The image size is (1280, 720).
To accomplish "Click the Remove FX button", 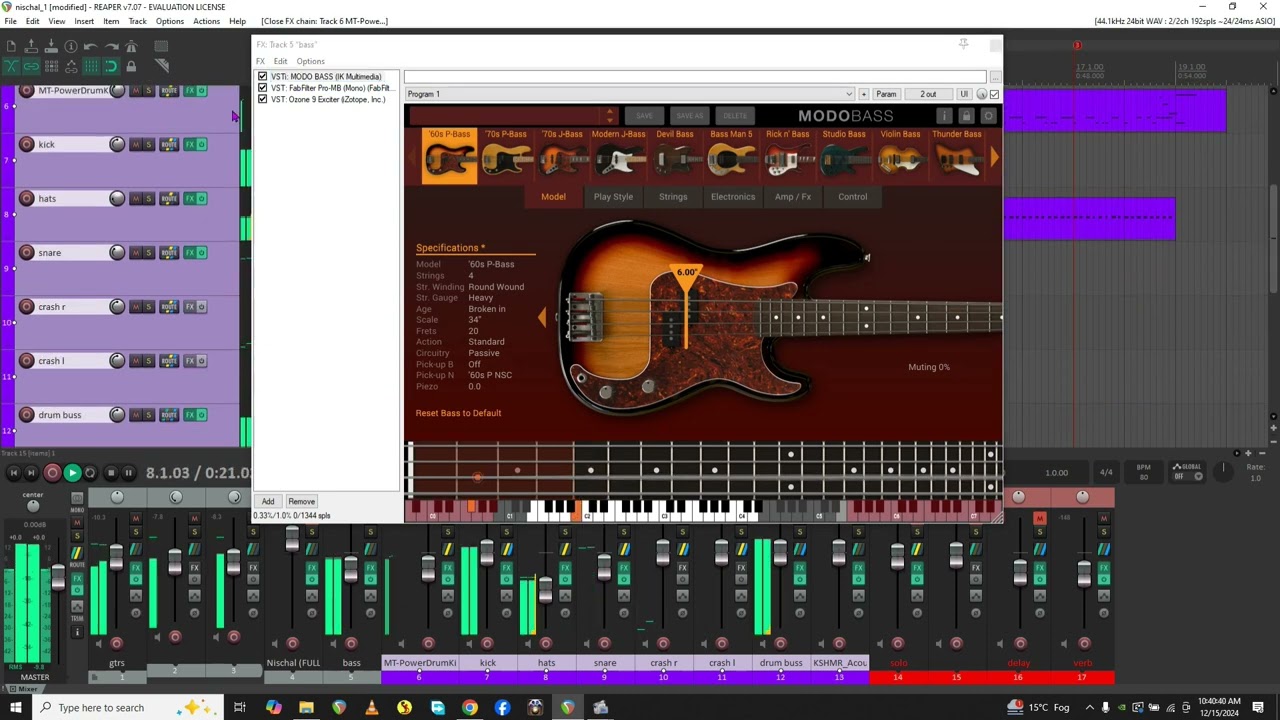I will [x=301, y=502].
